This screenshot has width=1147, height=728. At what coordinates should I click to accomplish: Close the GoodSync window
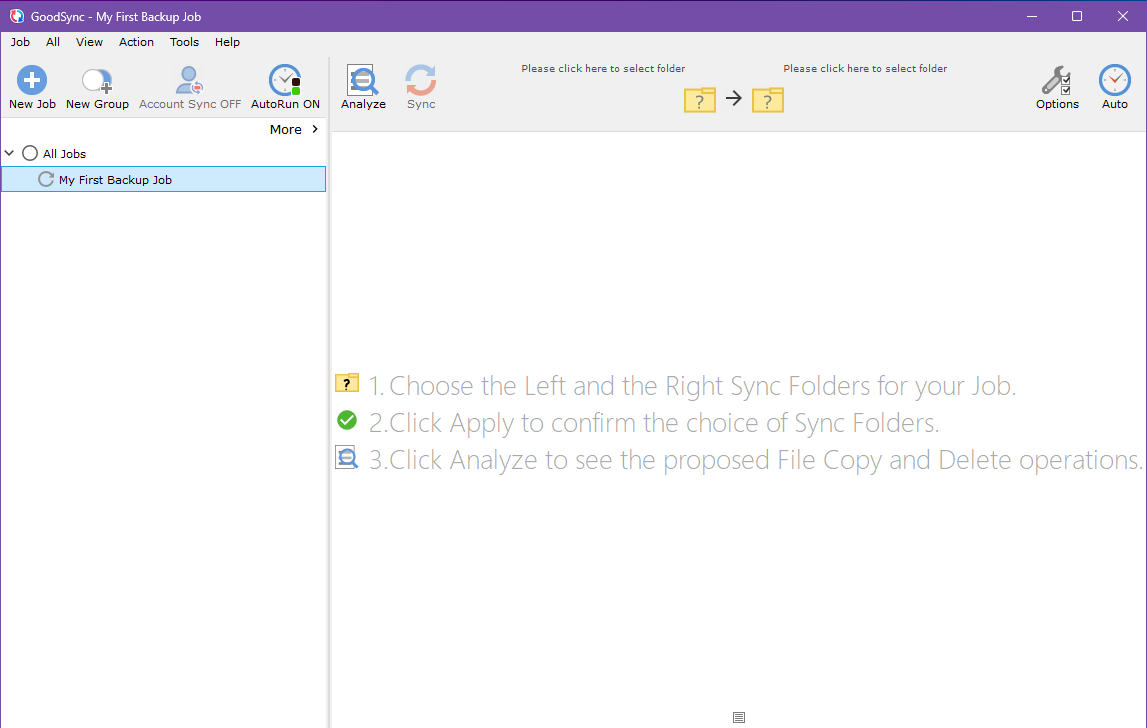coord(1123,16)
